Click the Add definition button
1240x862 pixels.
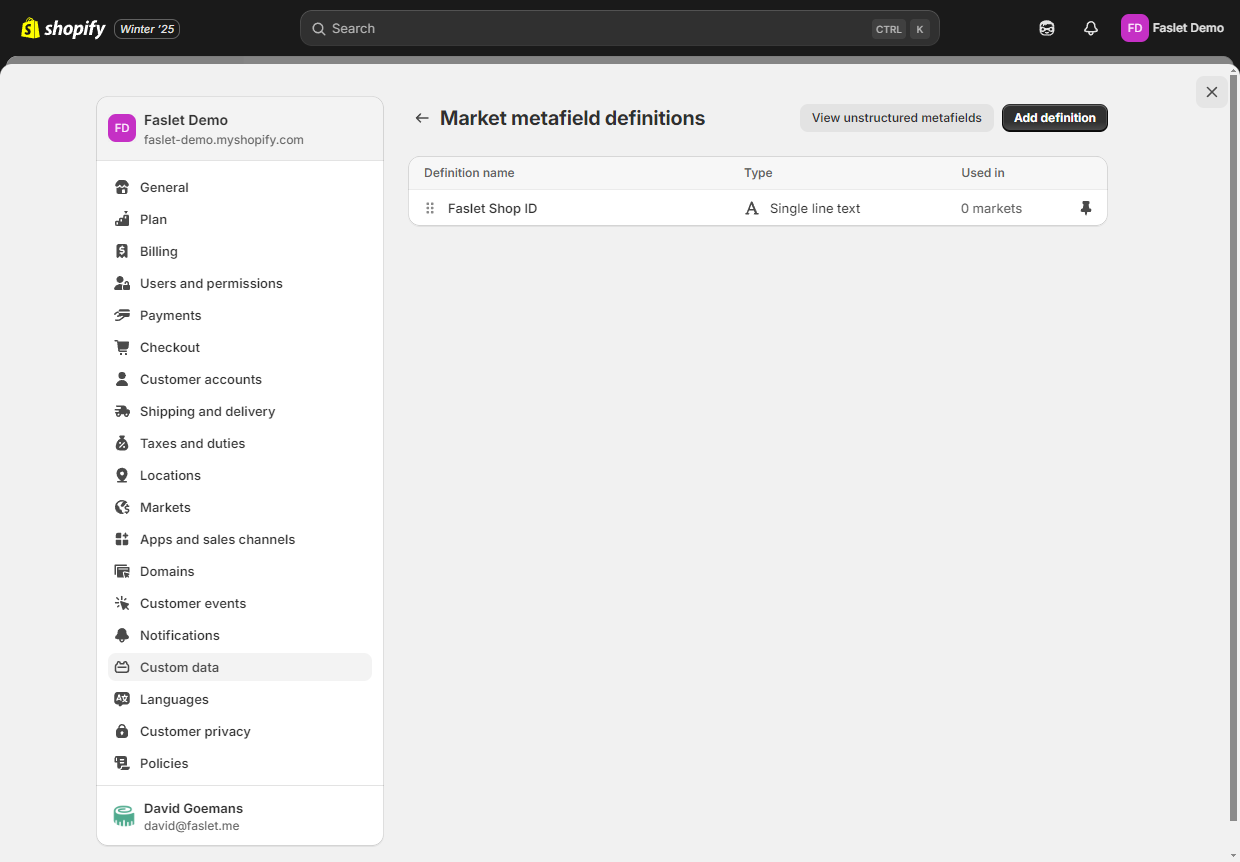point(1055,118)
